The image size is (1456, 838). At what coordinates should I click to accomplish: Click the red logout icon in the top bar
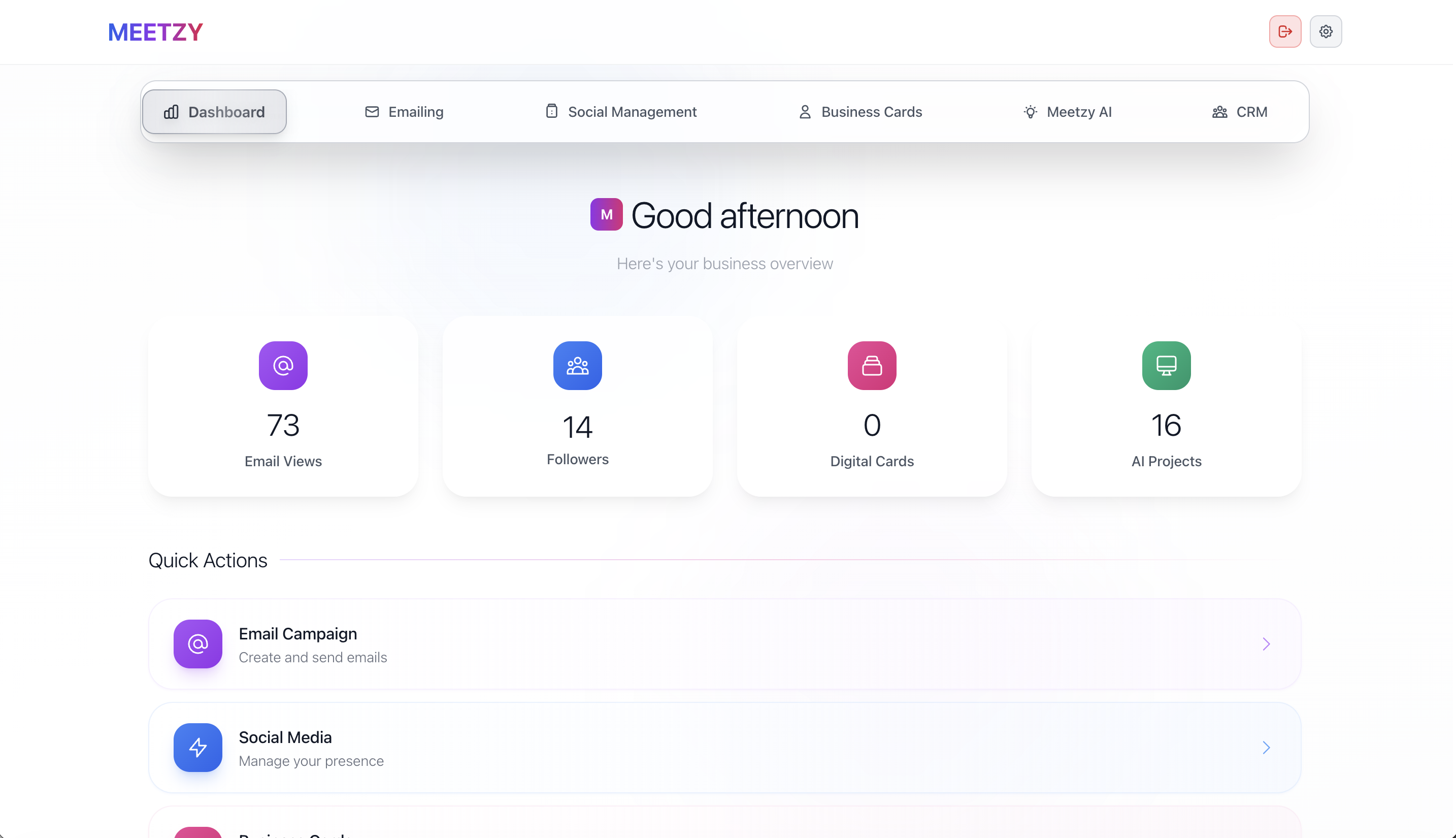pos(1285,31)
